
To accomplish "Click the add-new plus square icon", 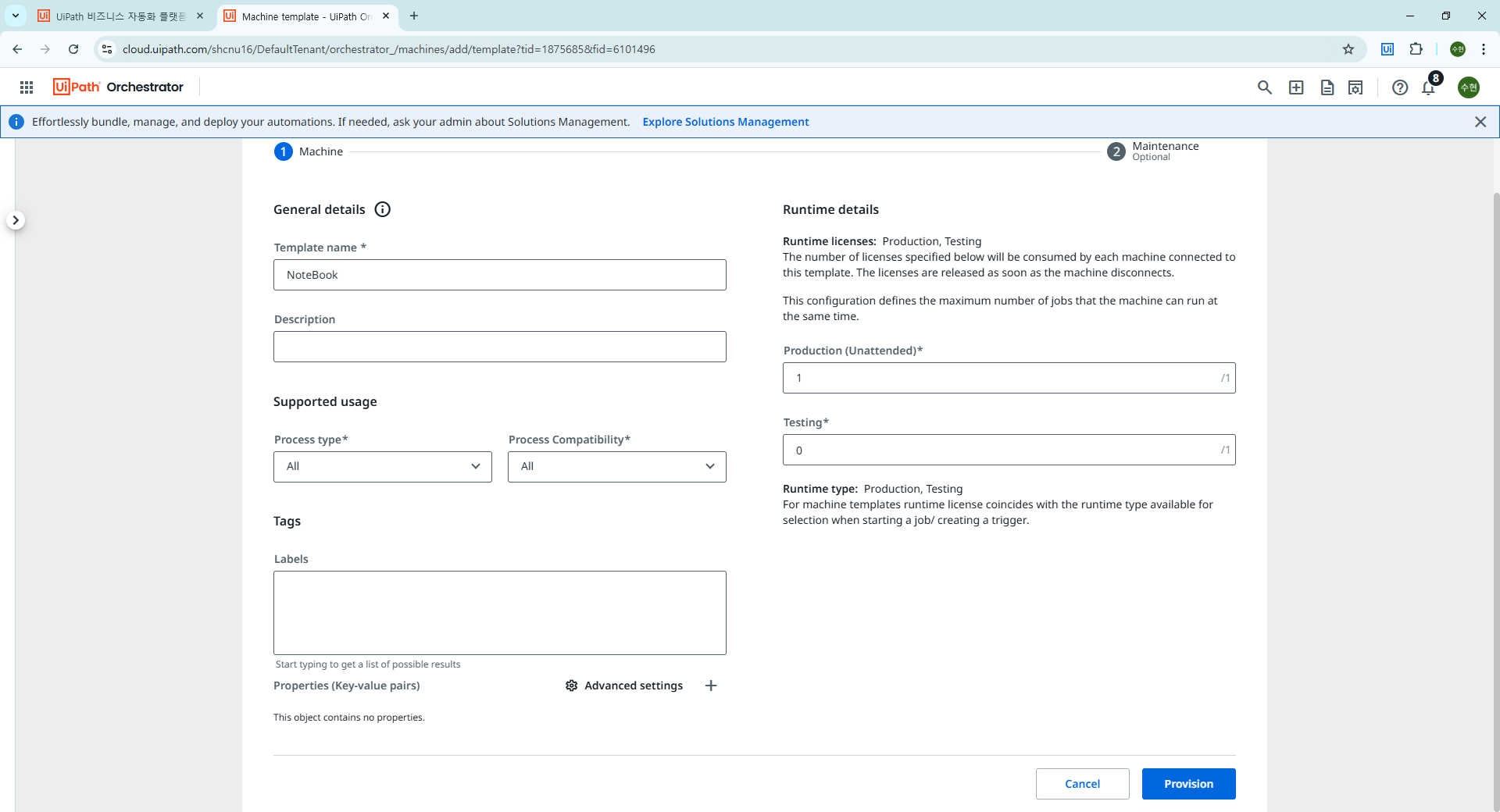I will [1296, 87].
